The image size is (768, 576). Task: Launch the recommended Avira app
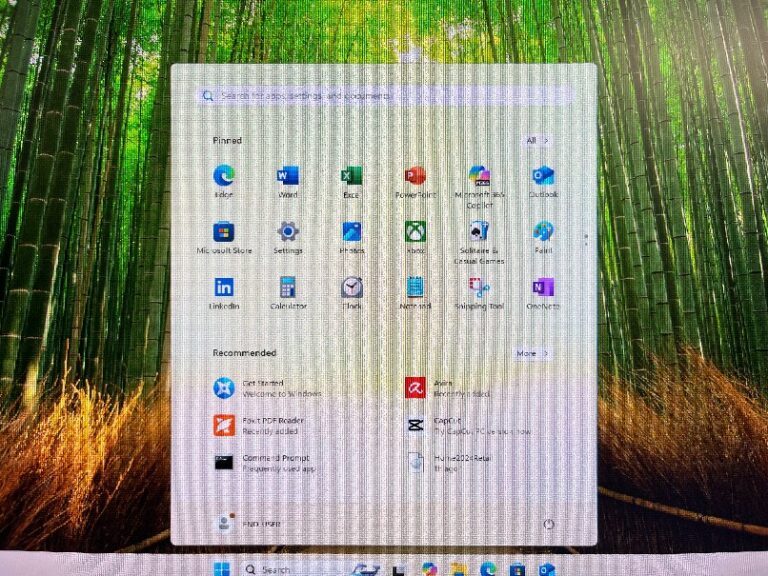415,388
